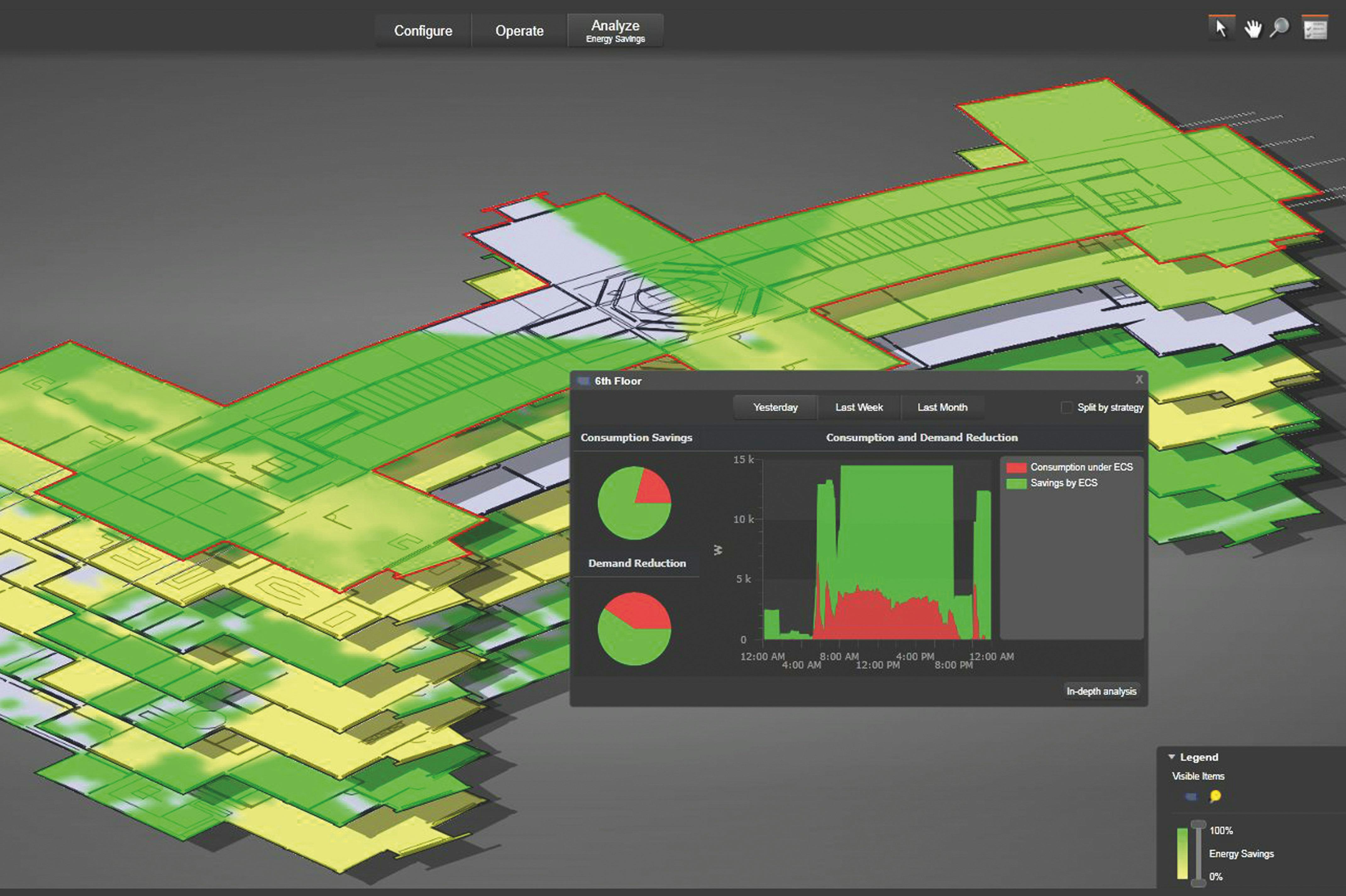Viewport: 1346px width, 896px height.
Task: Open the Operate tab
Action: (x=519, y=31)
